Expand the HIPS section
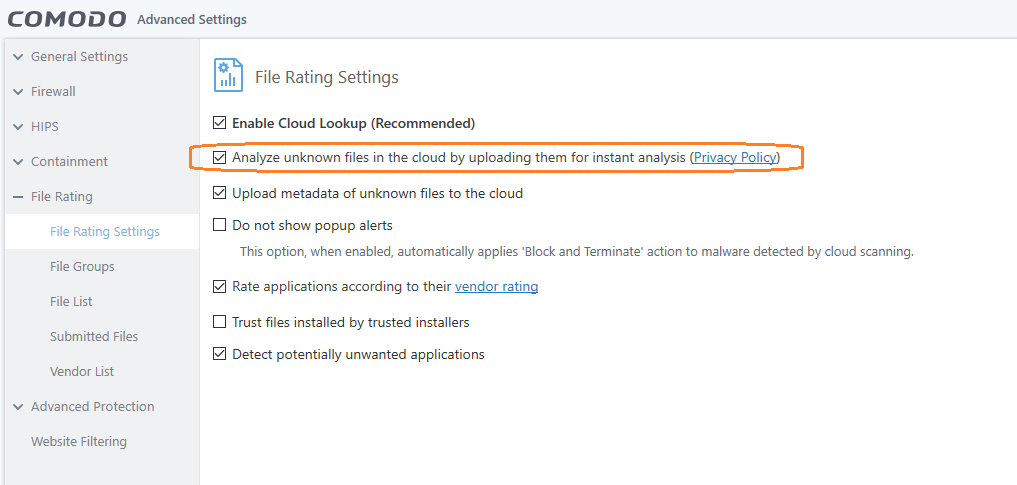 coord(18,127)
